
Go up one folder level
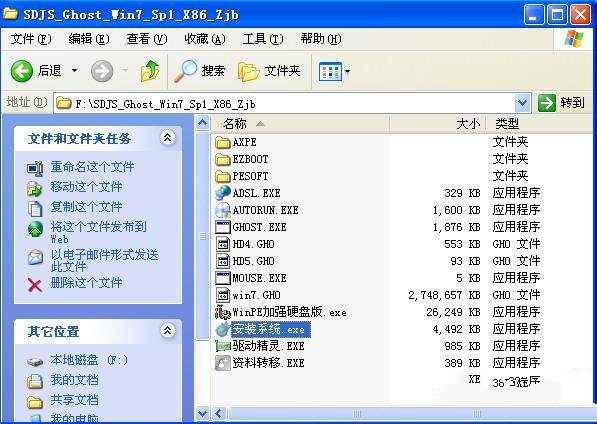pyautogui.click(x=150, y=71)
